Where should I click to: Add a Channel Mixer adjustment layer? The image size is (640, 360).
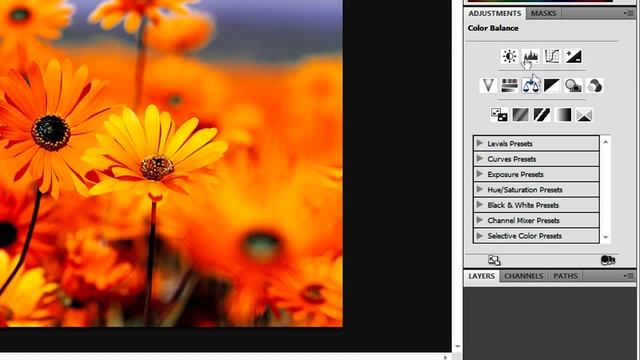[595, 85]
